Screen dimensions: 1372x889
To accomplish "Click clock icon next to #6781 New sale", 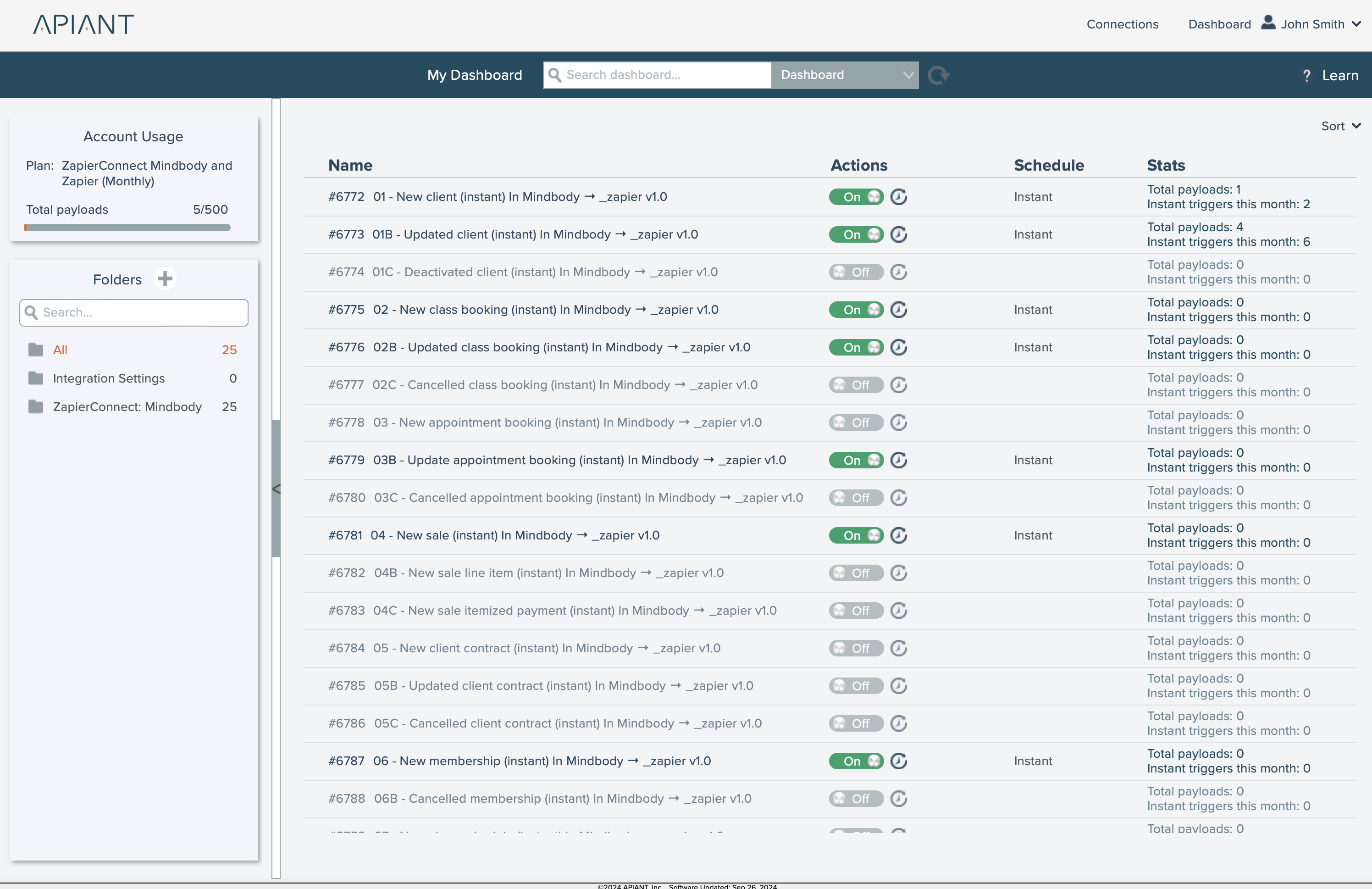I will tap(898, 535).
